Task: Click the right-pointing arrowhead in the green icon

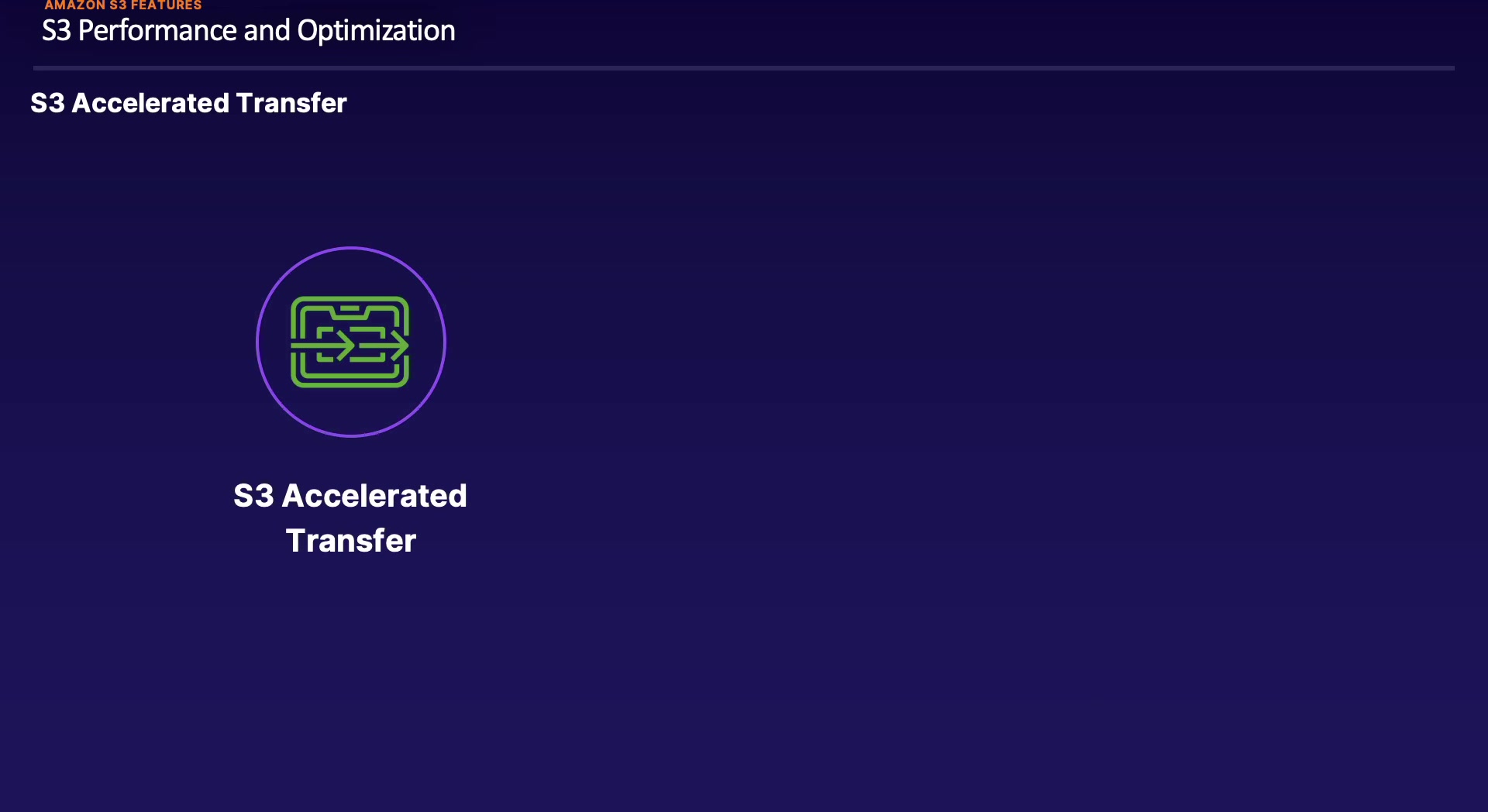Action: pos(400,345)
